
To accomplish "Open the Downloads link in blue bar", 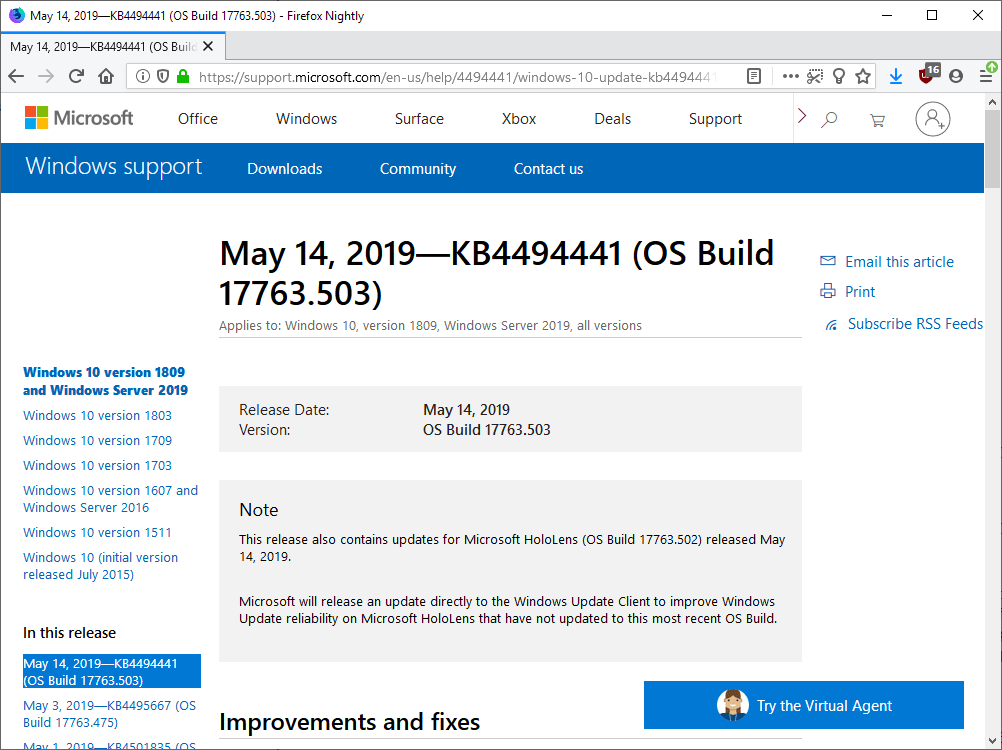I will tap(284, 169).
